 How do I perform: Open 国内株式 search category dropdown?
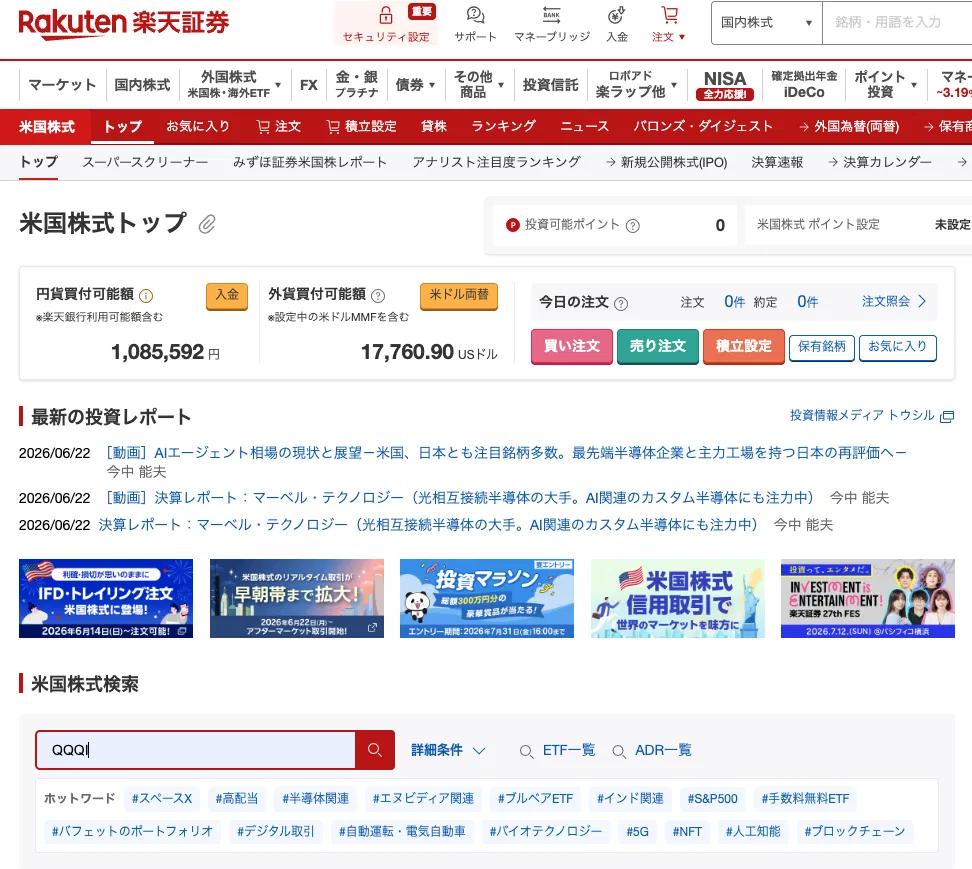[767, 23]
